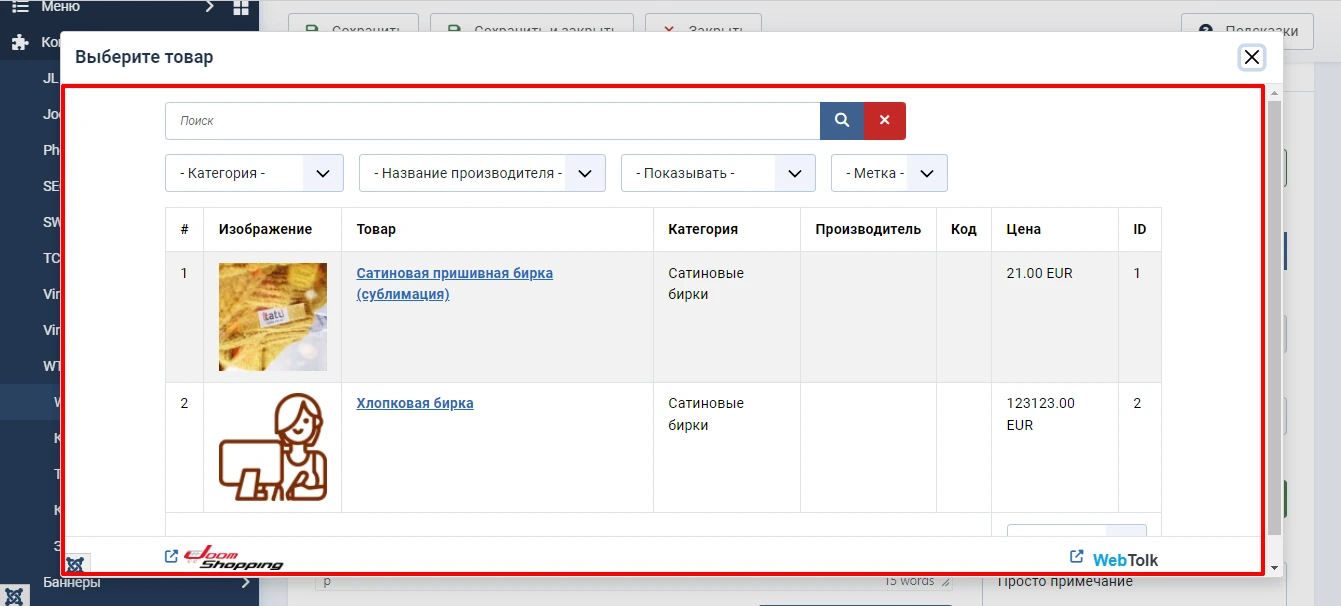This screenshot has height=606, width=1341.
Task: Click the satin label product thumbnail
Action: click(273, 317)
